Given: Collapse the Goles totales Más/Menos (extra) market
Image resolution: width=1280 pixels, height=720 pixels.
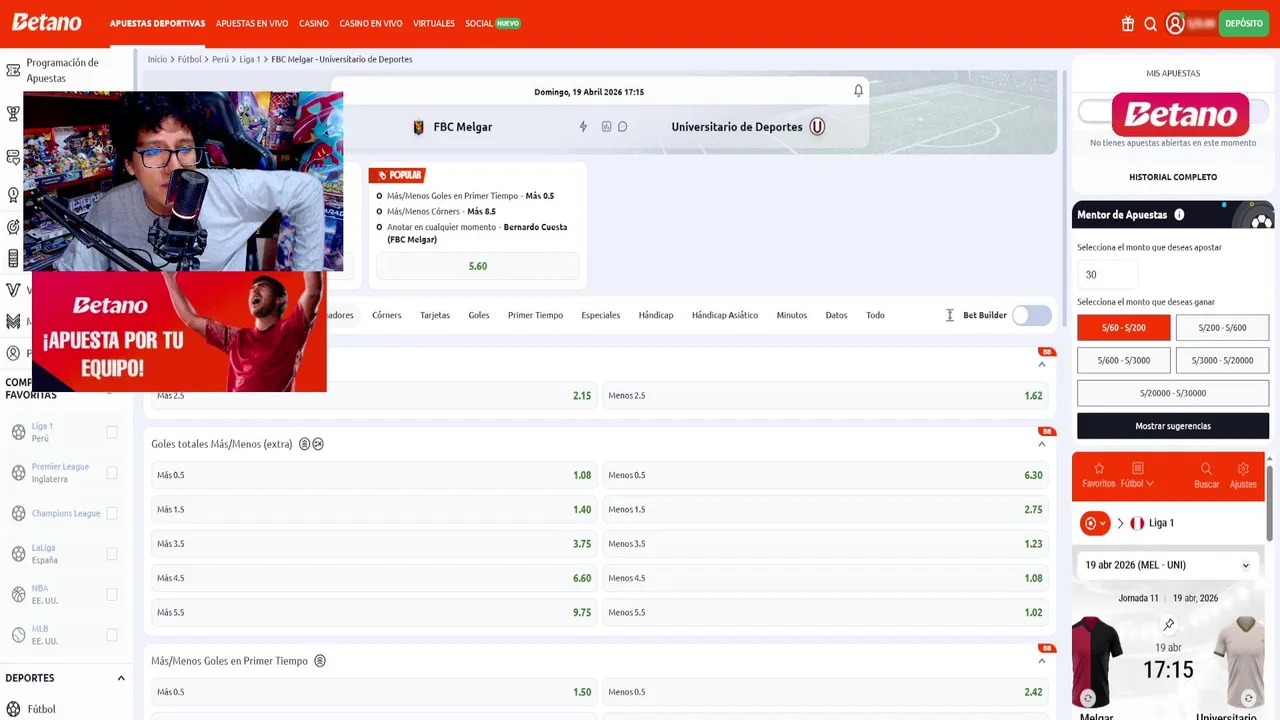Looking at the screenshot, I should click(1041, 444).
